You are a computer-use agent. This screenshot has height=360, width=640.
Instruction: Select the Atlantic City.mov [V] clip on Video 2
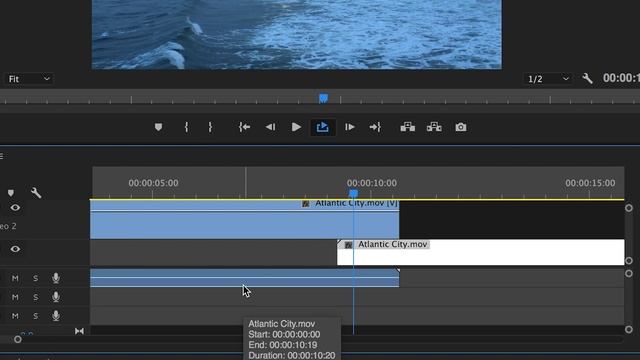(244, 220)
